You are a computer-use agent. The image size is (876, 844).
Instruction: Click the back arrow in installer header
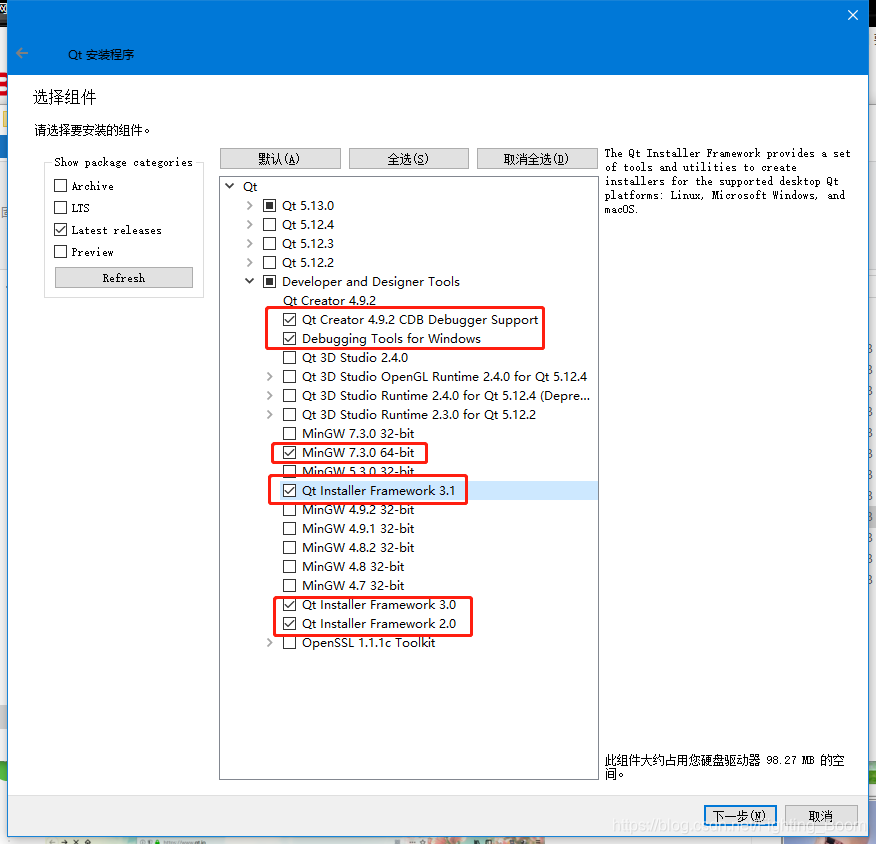pyautogui.click(x=22, y=53)
